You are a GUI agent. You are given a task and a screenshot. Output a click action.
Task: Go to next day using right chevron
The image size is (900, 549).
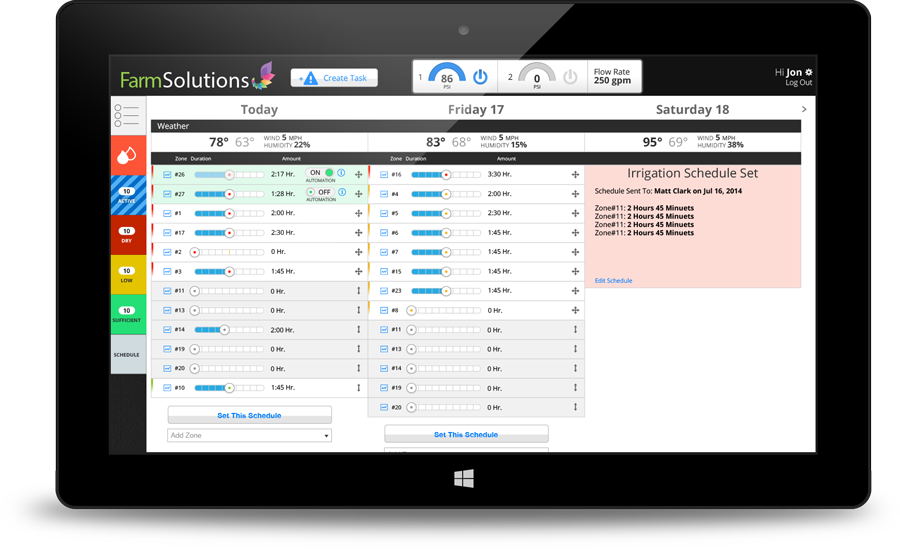[804, 109]
